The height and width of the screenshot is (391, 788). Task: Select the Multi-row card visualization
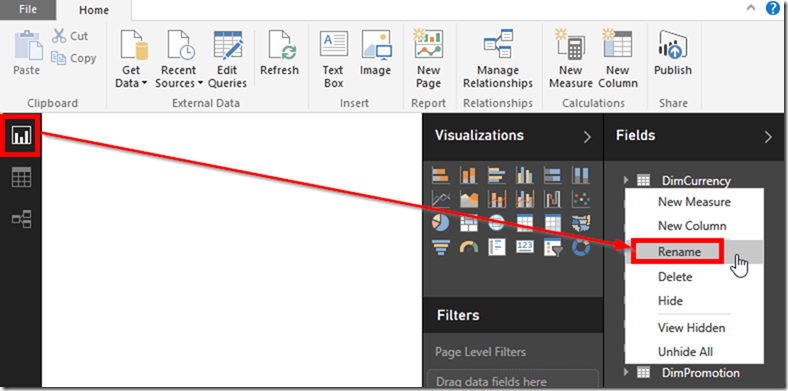pyautogui.click(x=497, y=247)
